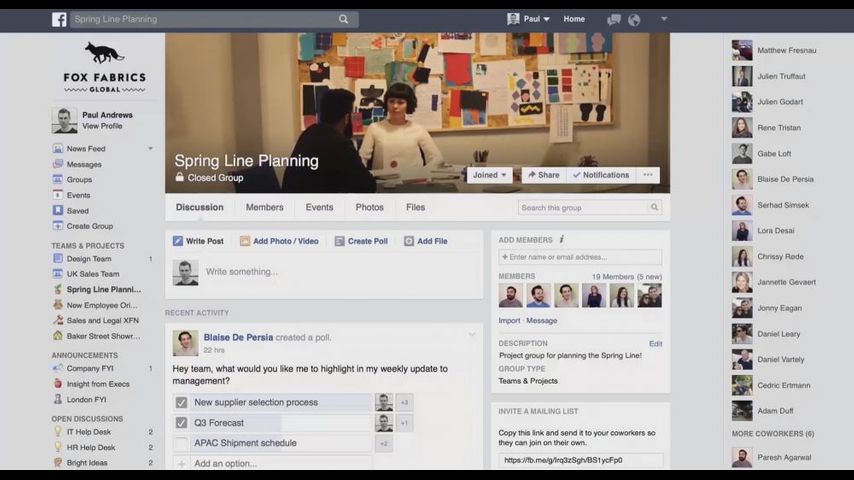
Task: Click the mailing list invite link field
Action: point(581,460)
